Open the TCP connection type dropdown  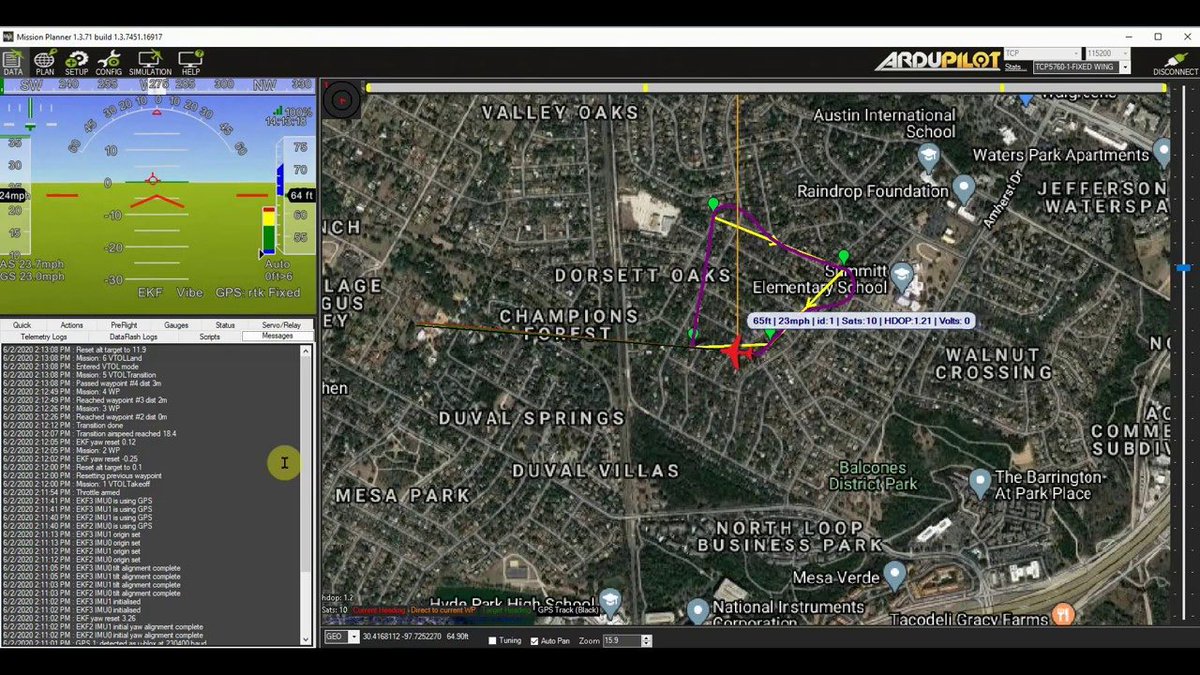click(1043, 53)
